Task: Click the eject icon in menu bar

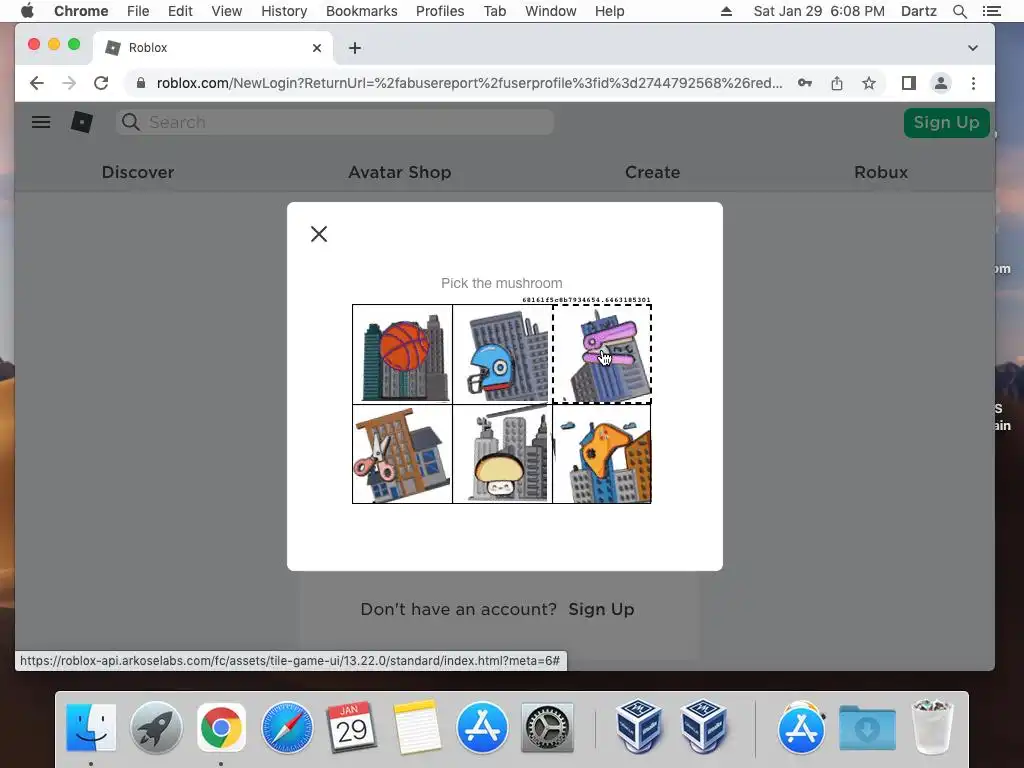Action: coord(726,11)
